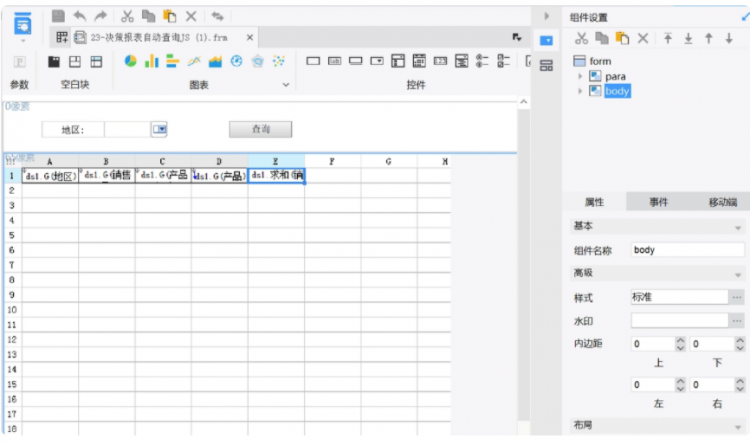Image resolution: width=750 pixels, height=445 pixels.
Task: Click the blue panel icon on side strip
Action: (x=546, y=41)
